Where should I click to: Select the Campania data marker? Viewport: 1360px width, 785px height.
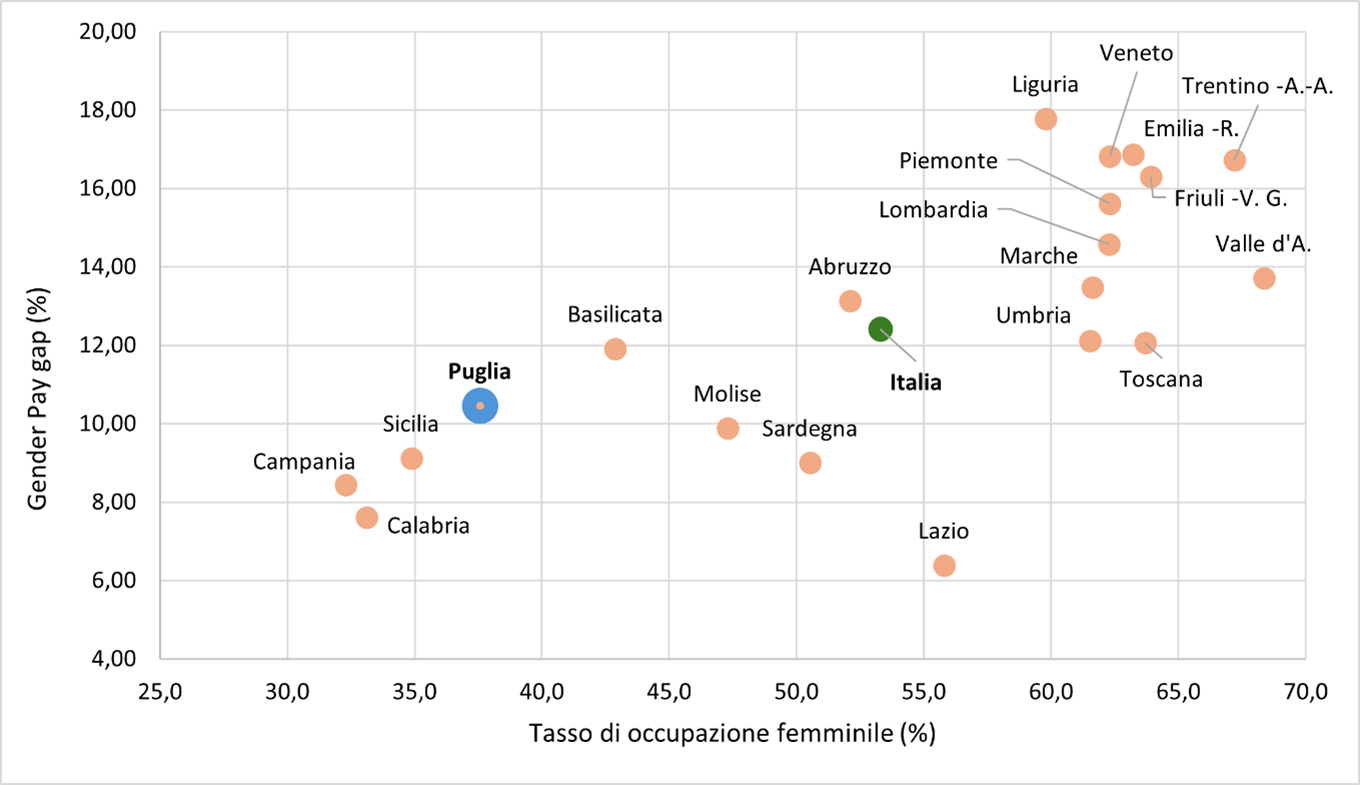346,485
